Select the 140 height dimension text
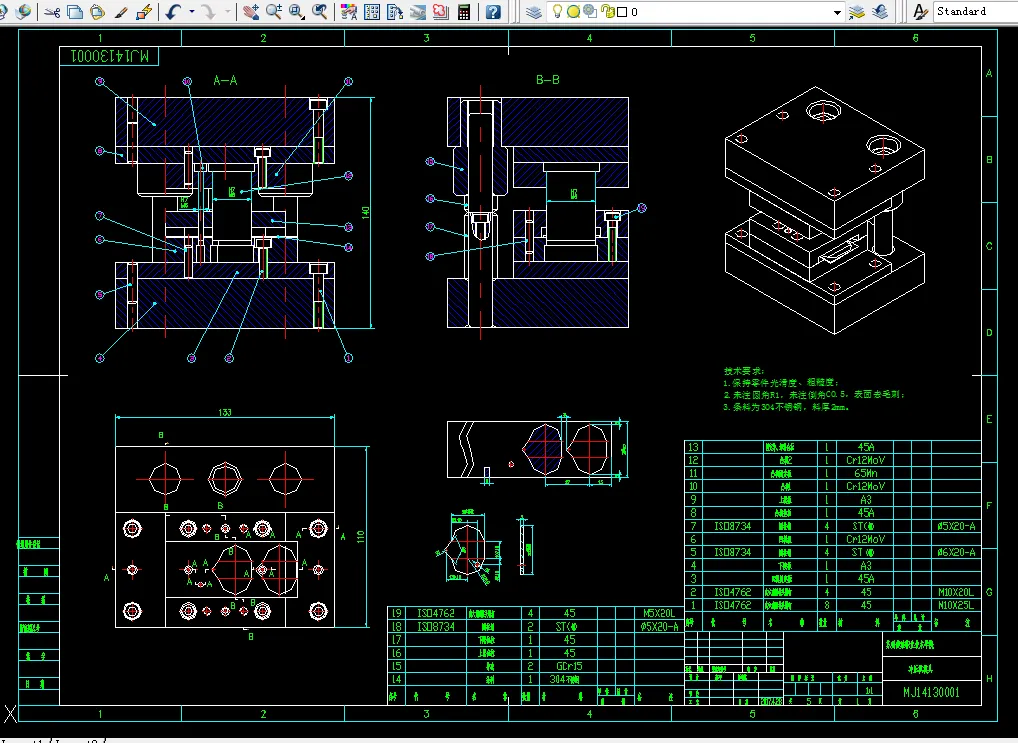1018x743 pixels. tap(366, 212)
